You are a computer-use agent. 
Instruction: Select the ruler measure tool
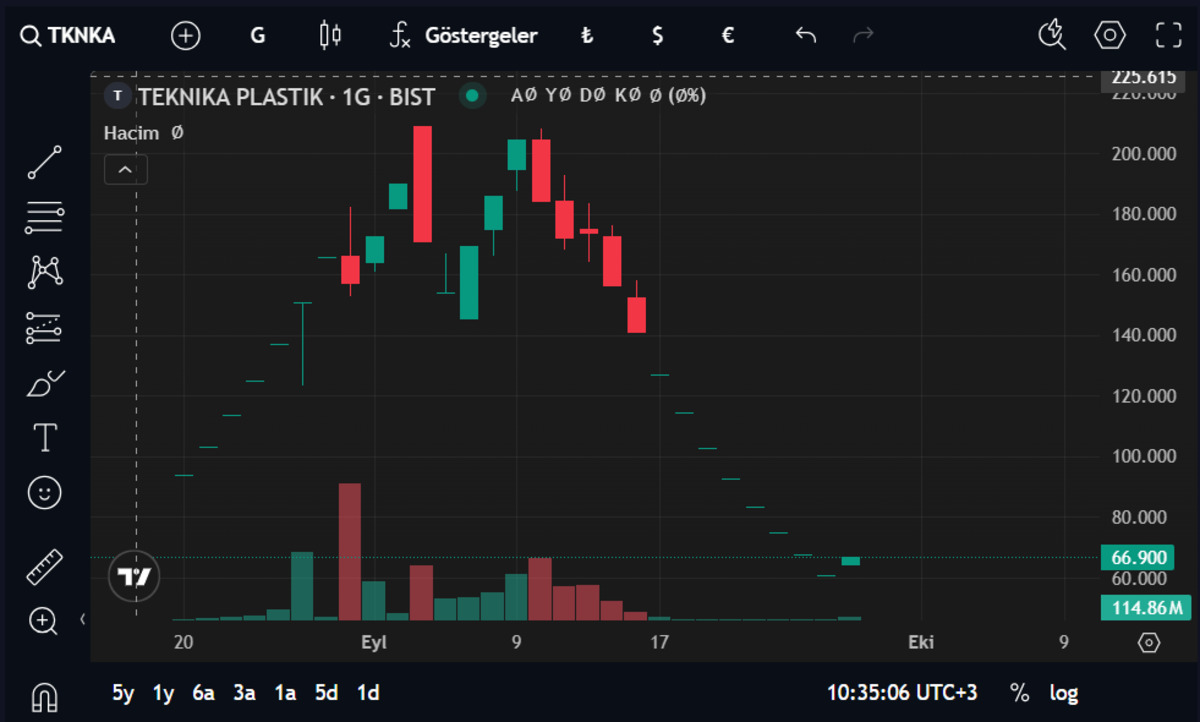tap(45, 567)
